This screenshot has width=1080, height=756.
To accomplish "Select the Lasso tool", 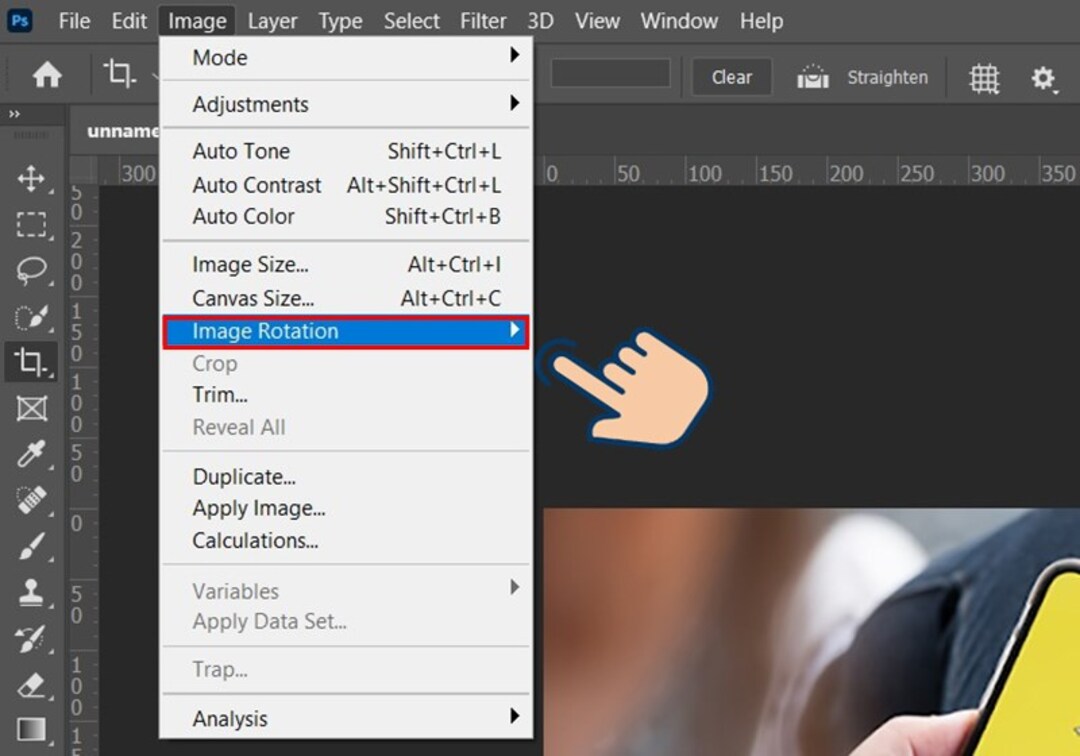I will pos(31,271).
